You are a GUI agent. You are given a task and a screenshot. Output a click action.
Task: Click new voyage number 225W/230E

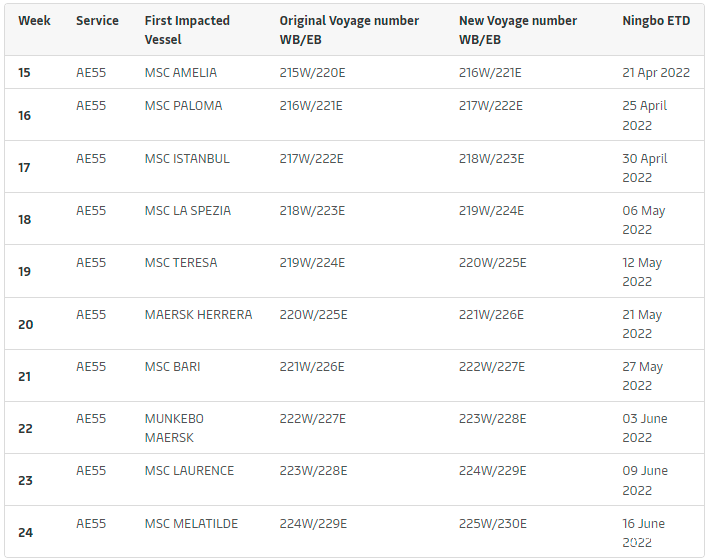(x=491, y=524)
